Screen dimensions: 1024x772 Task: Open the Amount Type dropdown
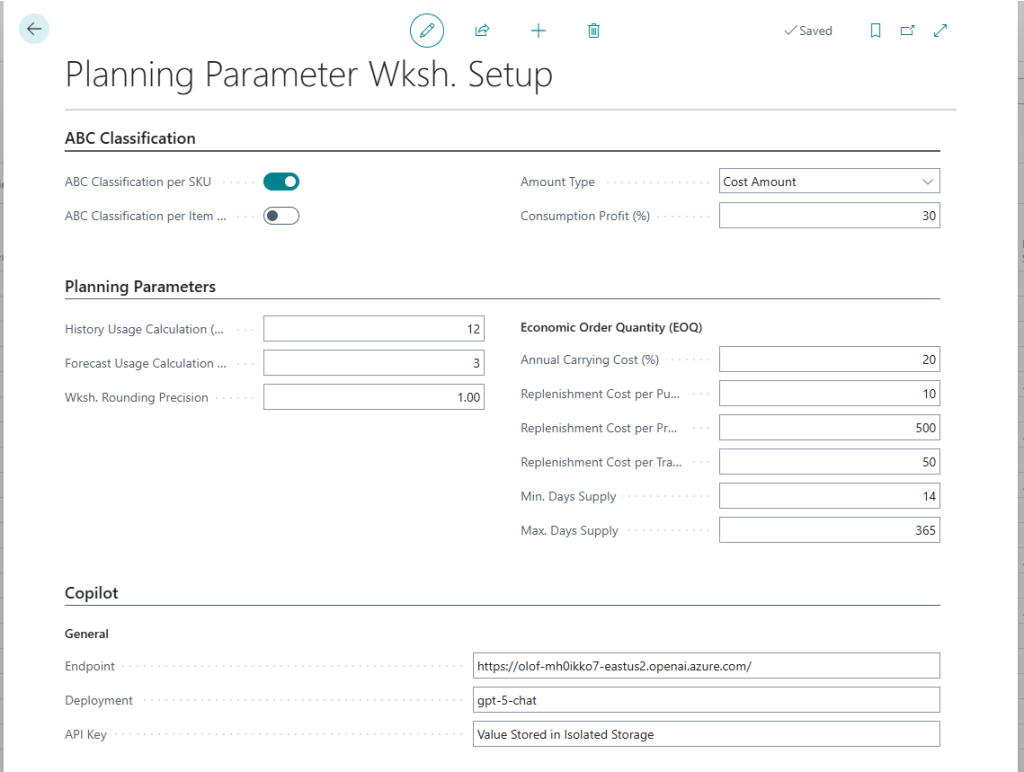[x=829, y=182]
